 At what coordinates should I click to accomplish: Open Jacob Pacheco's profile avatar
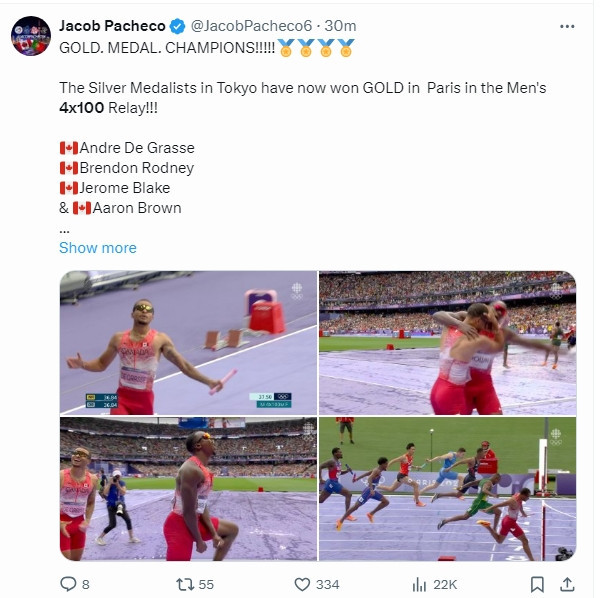(x=31, y=36)
